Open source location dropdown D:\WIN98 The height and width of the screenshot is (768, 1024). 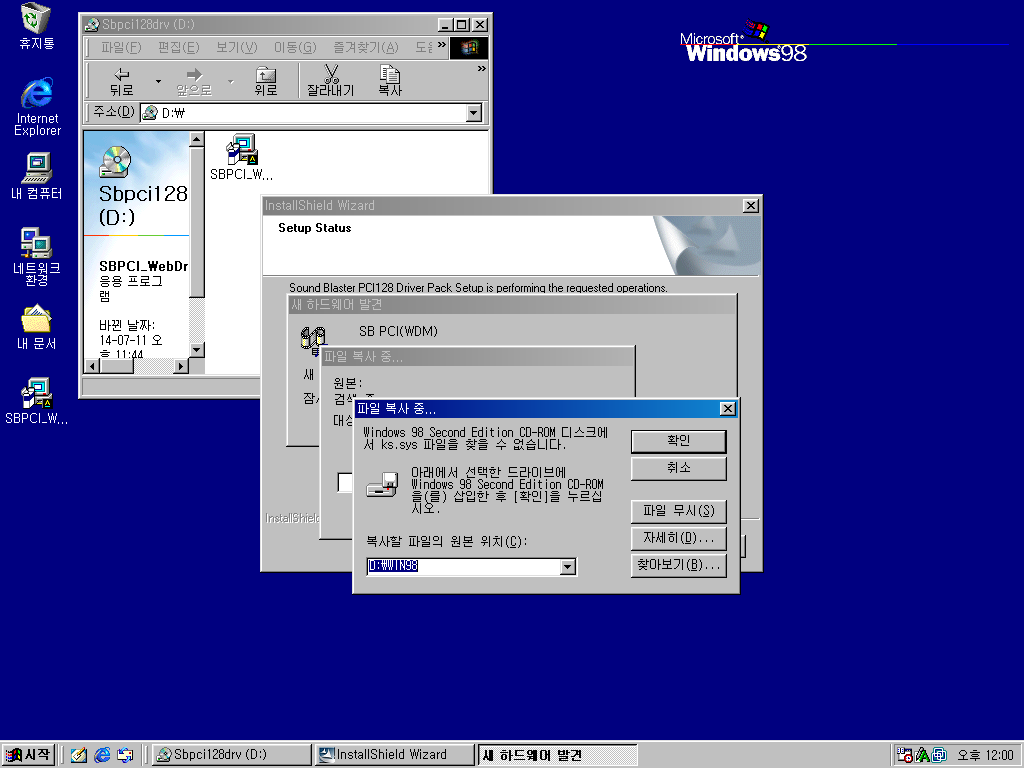point(568,567)
